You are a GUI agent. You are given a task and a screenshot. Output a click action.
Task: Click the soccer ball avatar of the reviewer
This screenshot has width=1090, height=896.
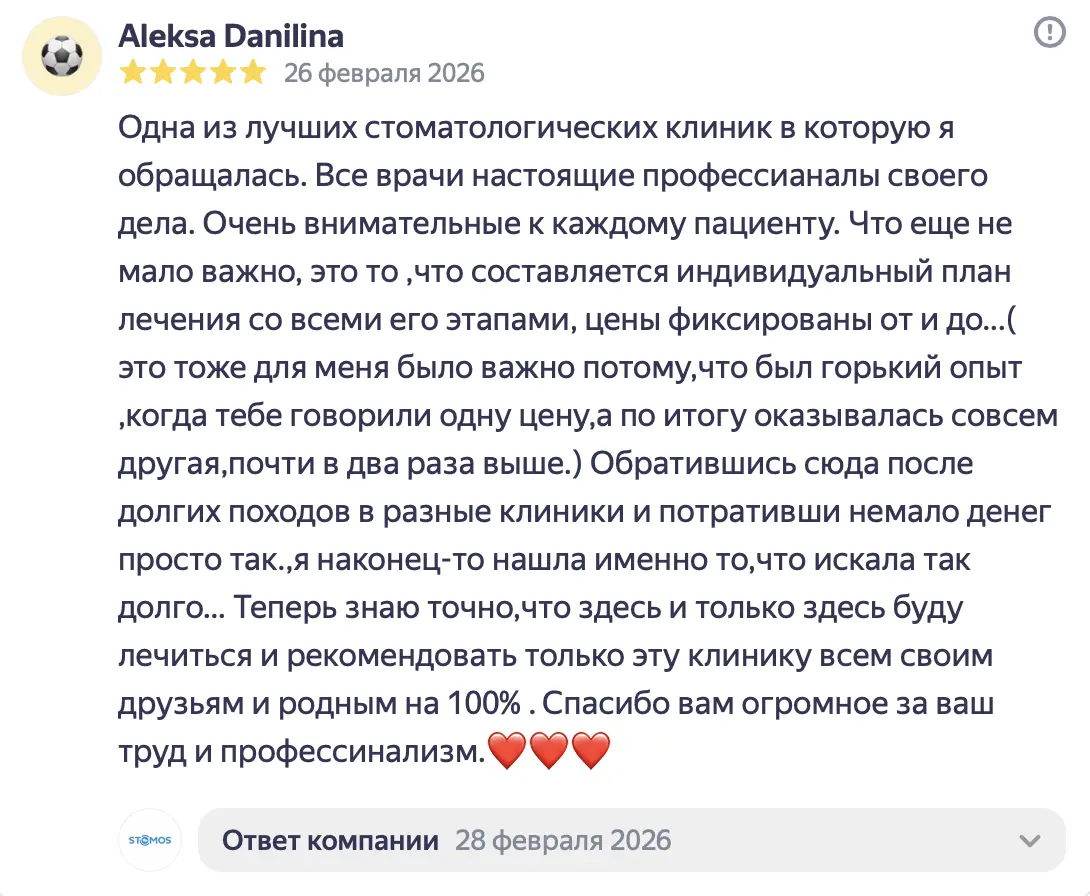pyautogui.click(x=62, y=56)
